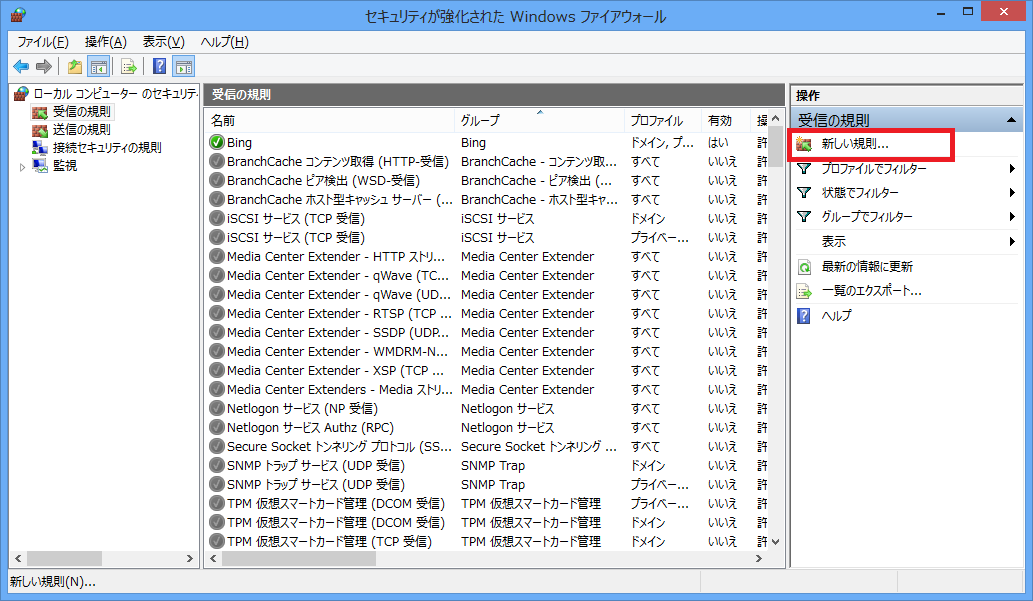
Task: Open the 操作(A) menu
Action: pyautogui.click(x=106, y=42)
